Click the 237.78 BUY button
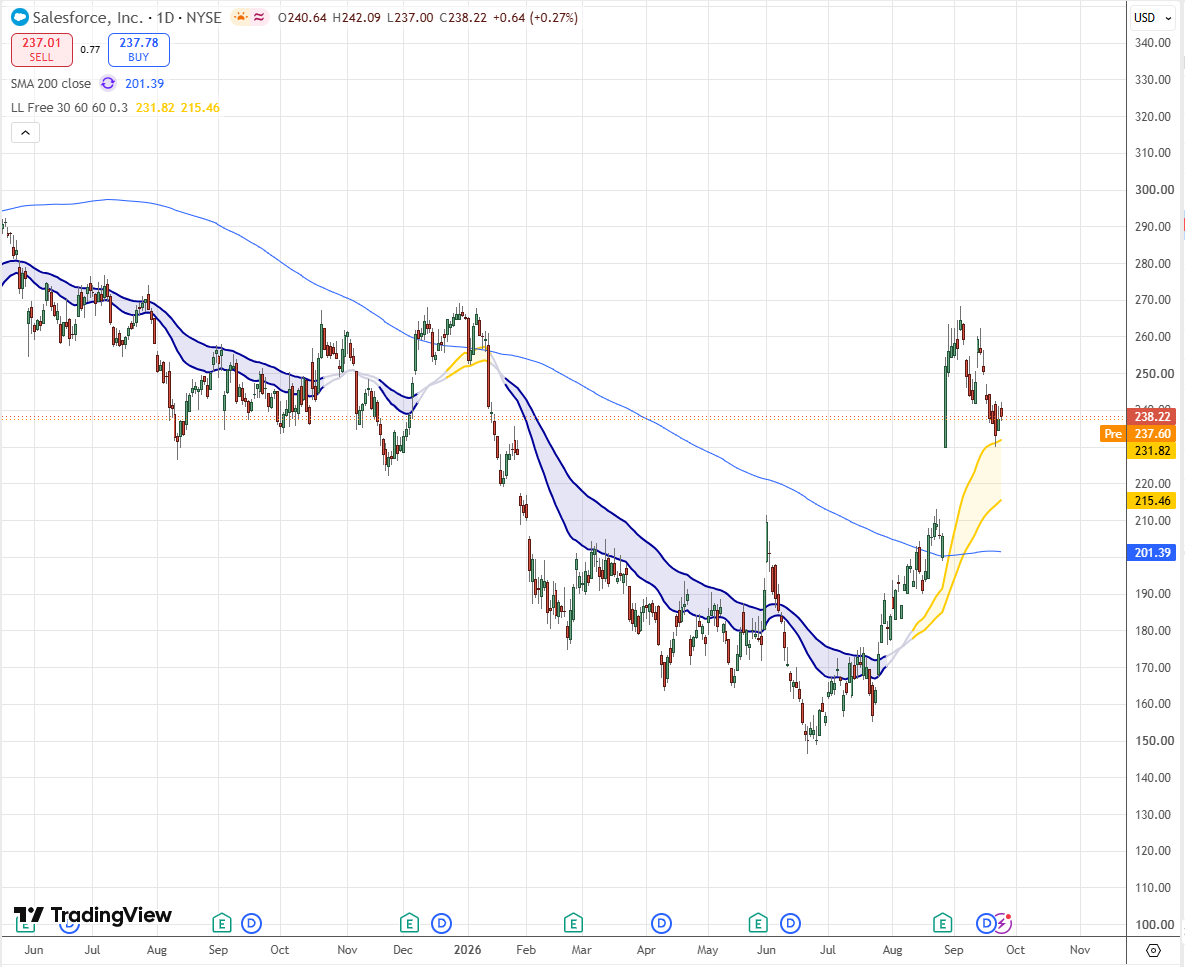The image size is (1185, 967). click(138, 50)
